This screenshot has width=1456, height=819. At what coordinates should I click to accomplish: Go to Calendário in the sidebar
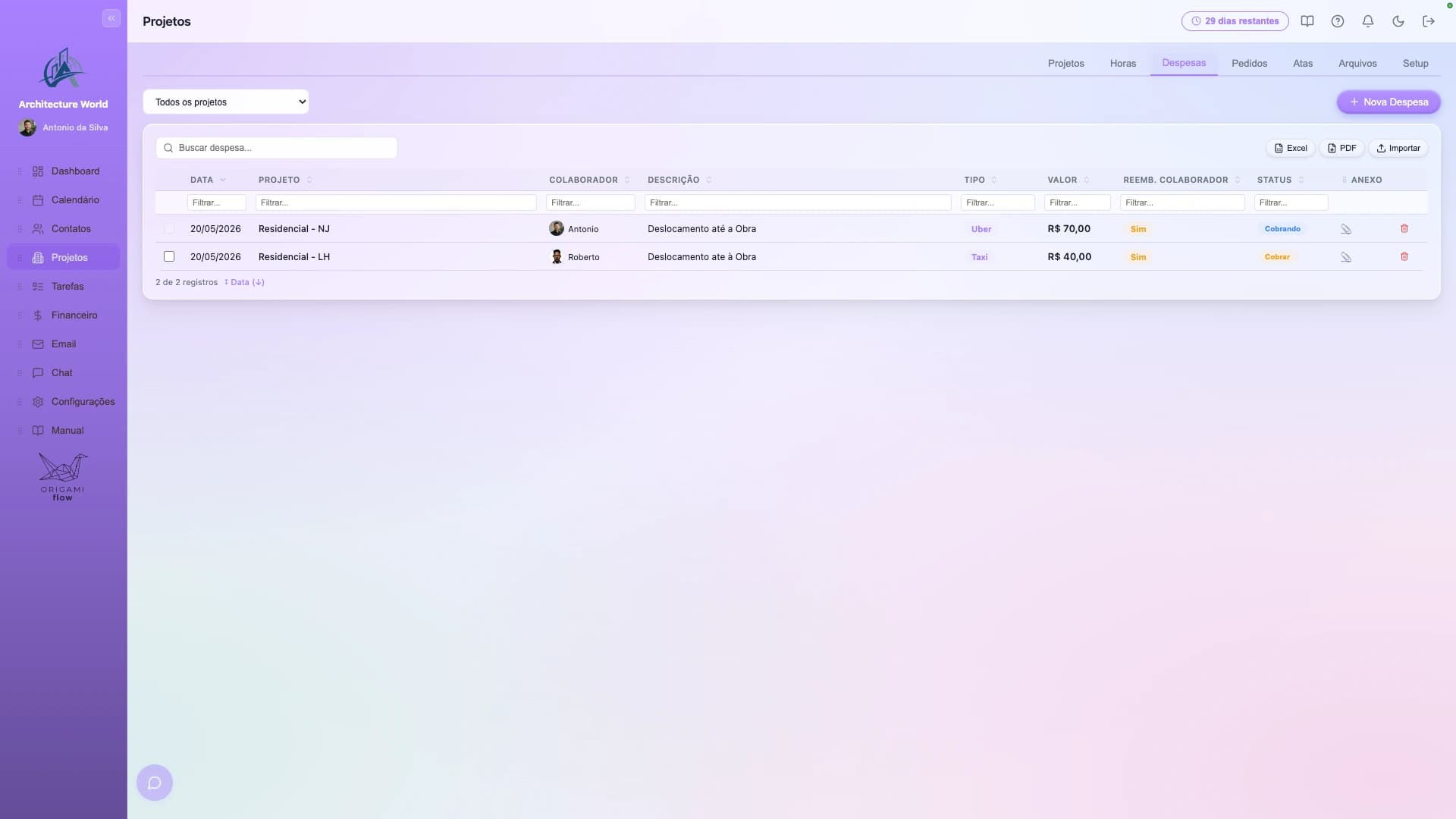(64, 200)
